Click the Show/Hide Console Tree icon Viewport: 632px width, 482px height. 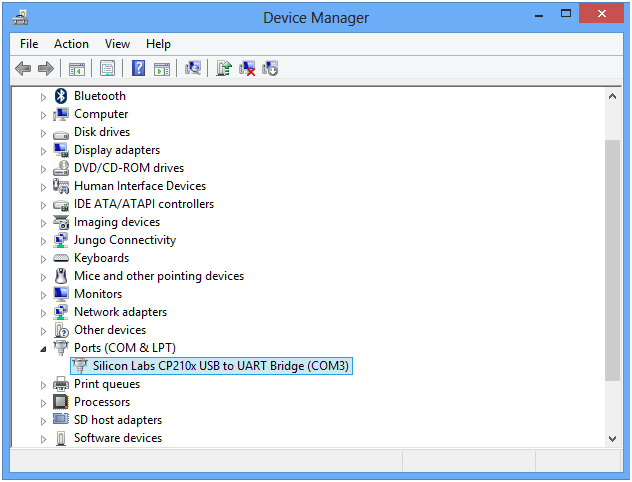[76, 68]
